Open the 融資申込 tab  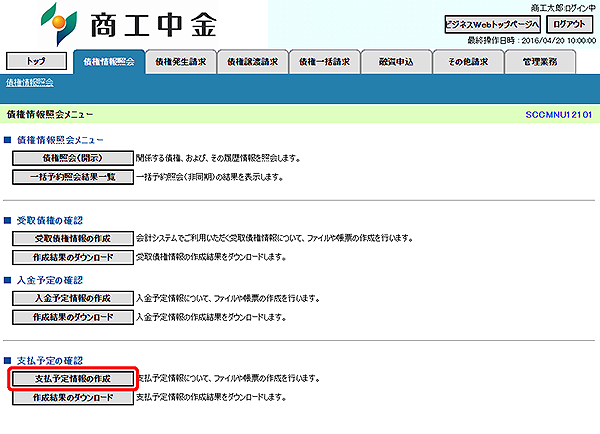click(396, 62)
